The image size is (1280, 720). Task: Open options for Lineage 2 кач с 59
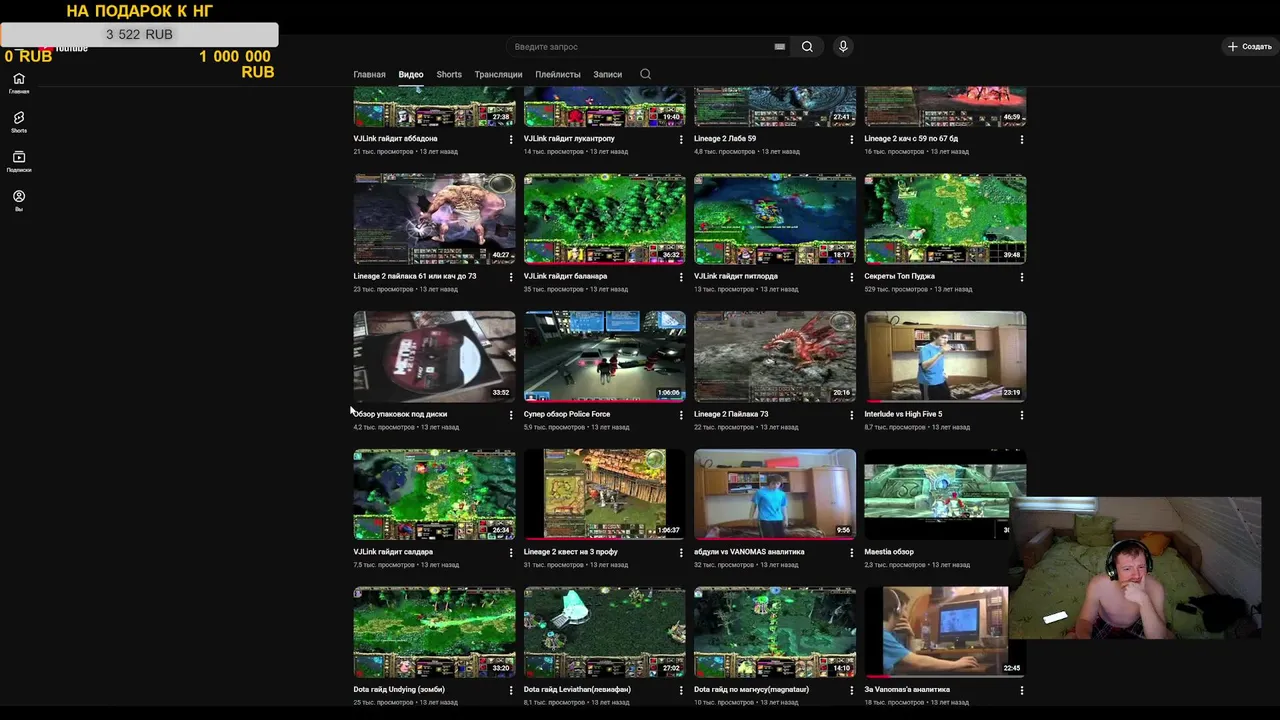click(x=1021, y=139)
